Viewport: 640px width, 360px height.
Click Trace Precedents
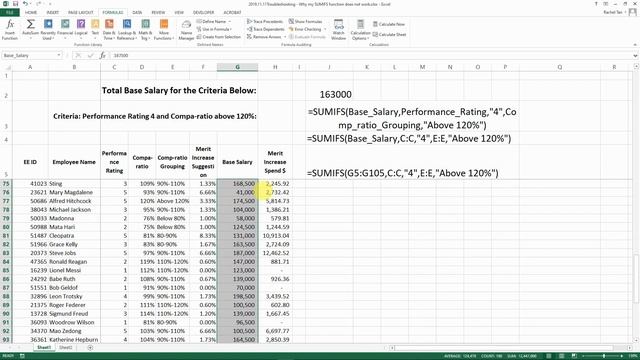point(265,21)
